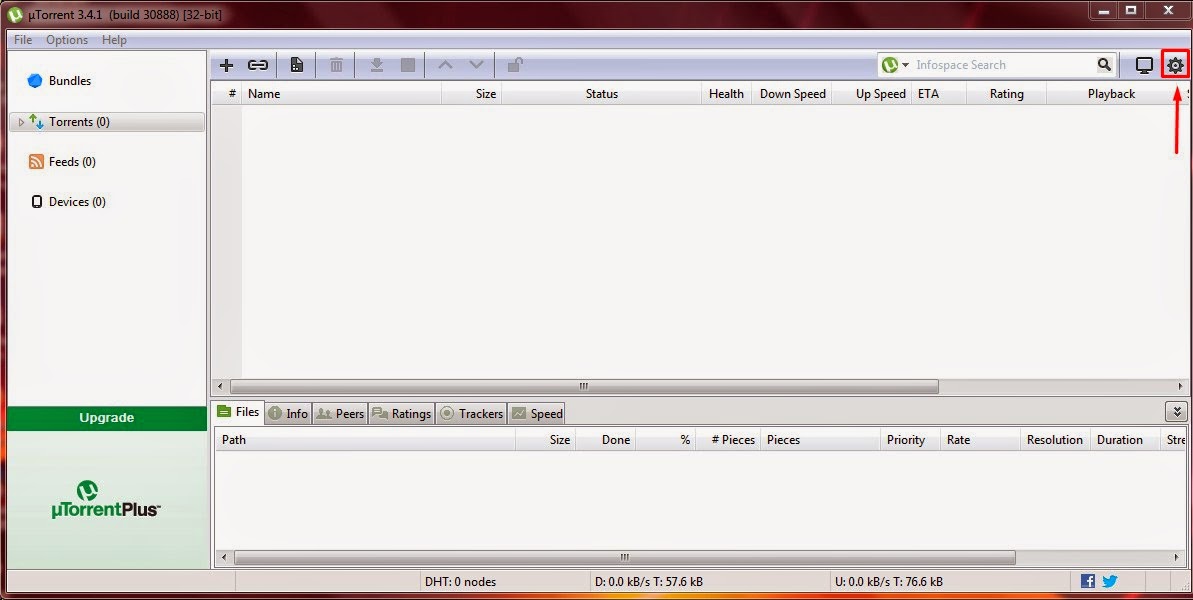Viewport: 1193px width, 600px height.
Task: Switch to the Peers tab
Action: click(x=340, y=414)
